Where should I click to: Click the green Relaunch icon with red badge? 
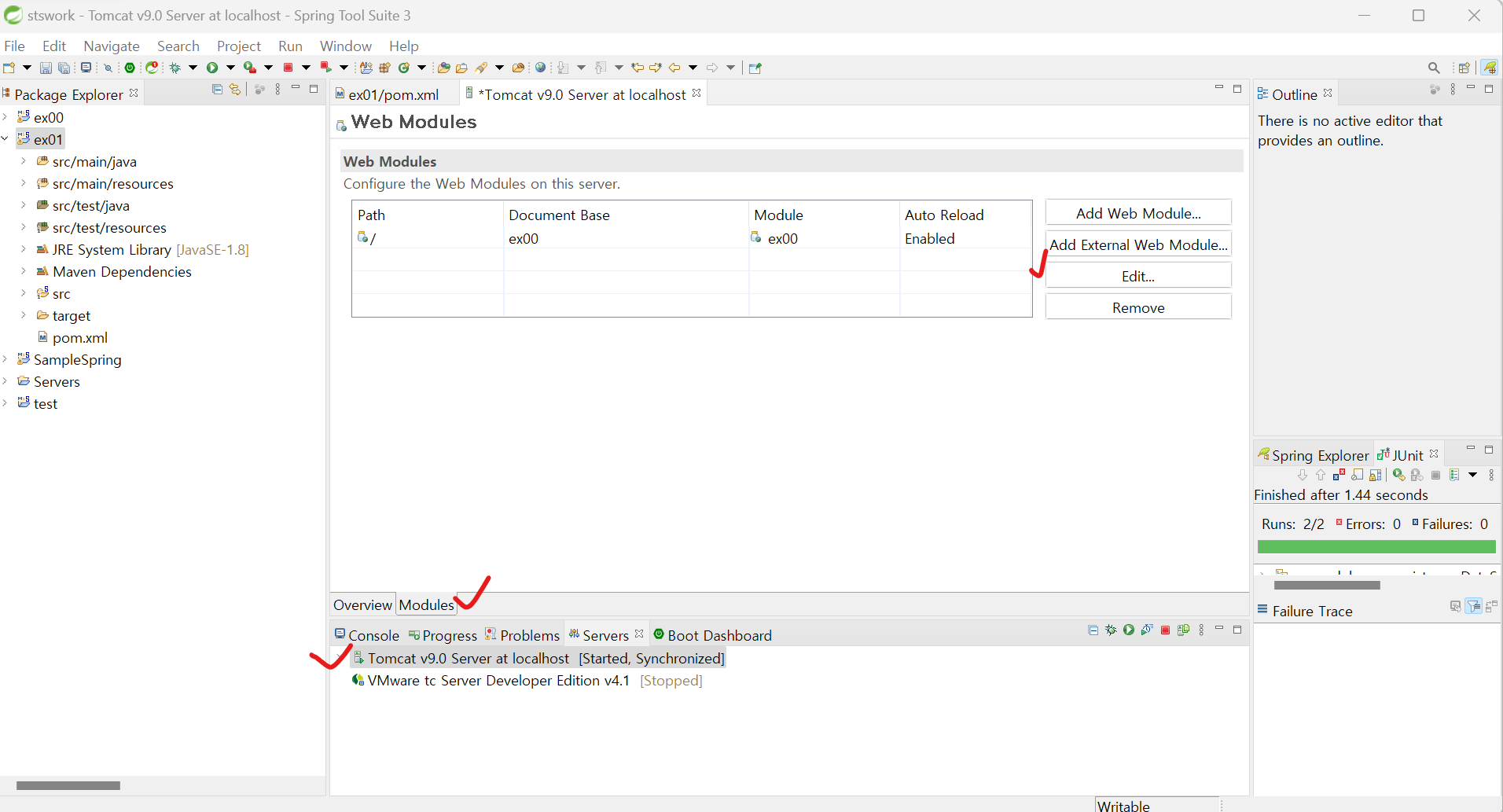[x=153, y=68]
